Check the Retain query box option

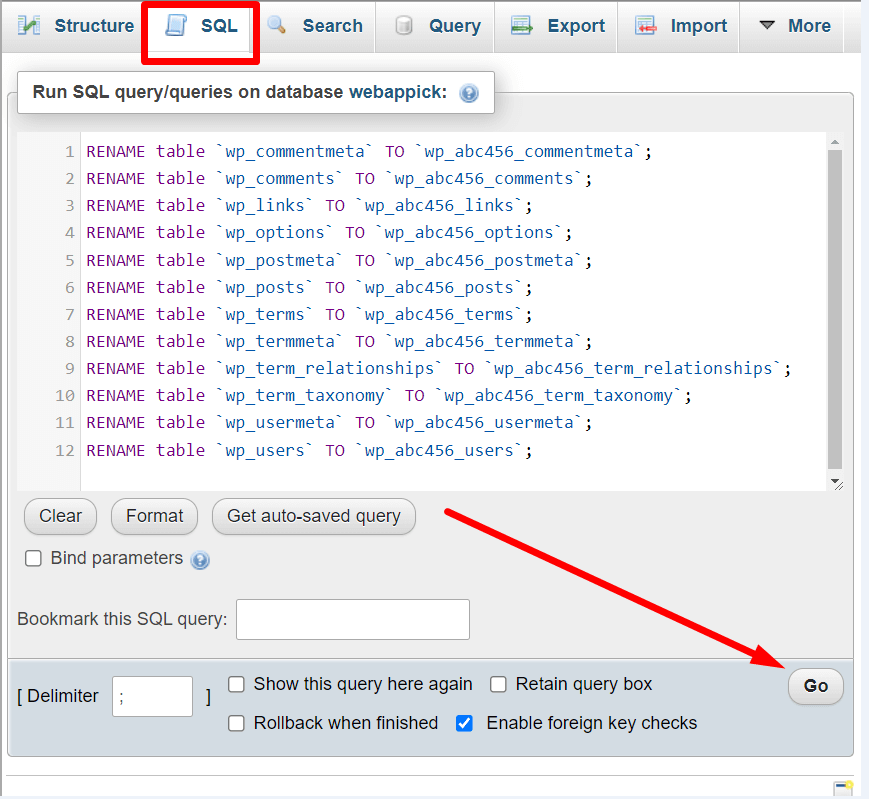(x=498, y=685)
